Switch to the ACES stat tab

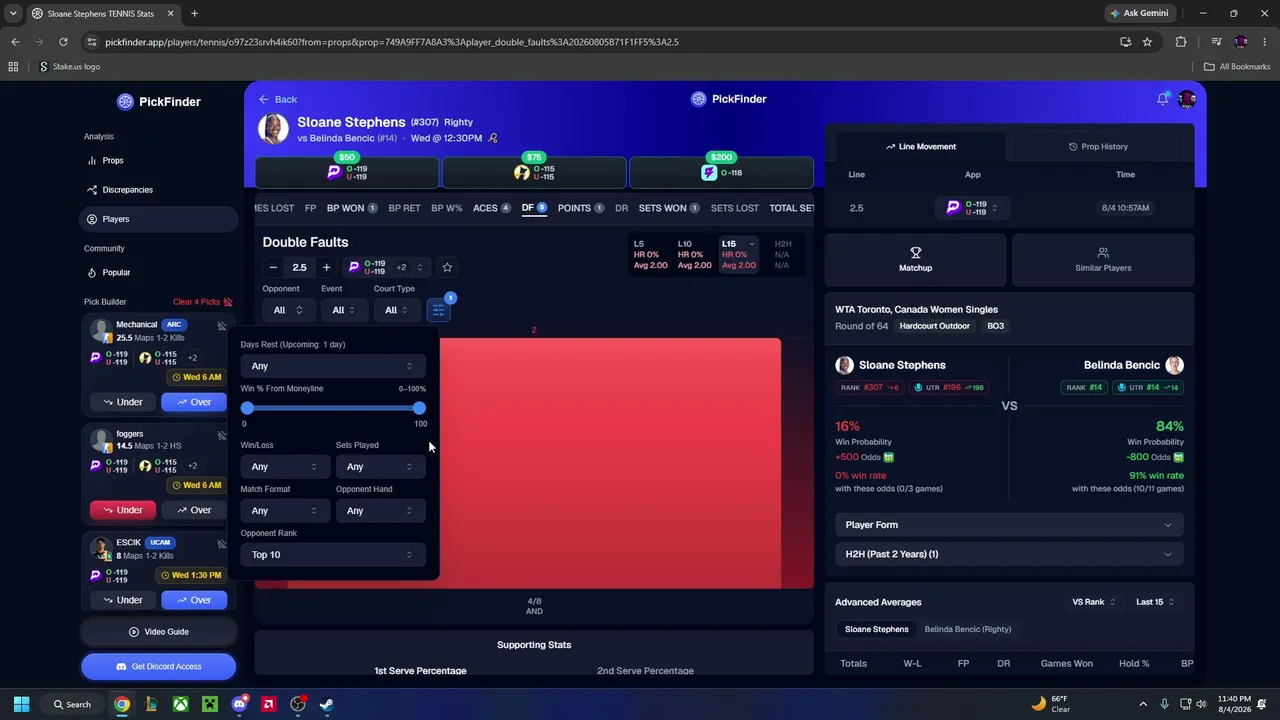tap(491, 208)
